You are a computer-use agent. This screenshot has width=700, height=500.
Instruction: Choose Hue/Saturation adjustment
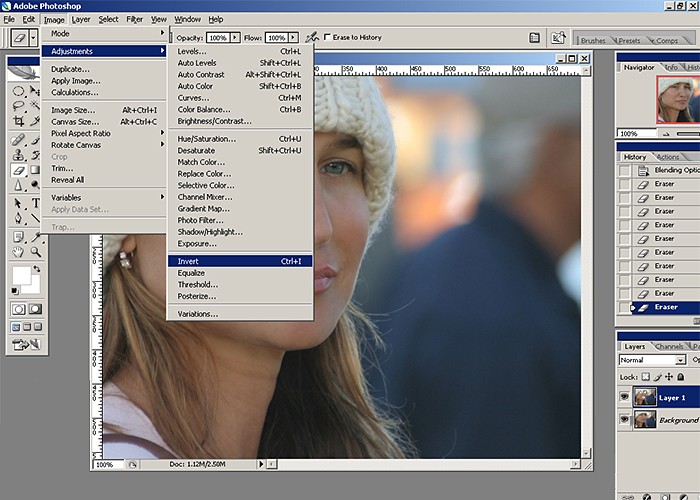pyautogui.click(x=240, y=139)
